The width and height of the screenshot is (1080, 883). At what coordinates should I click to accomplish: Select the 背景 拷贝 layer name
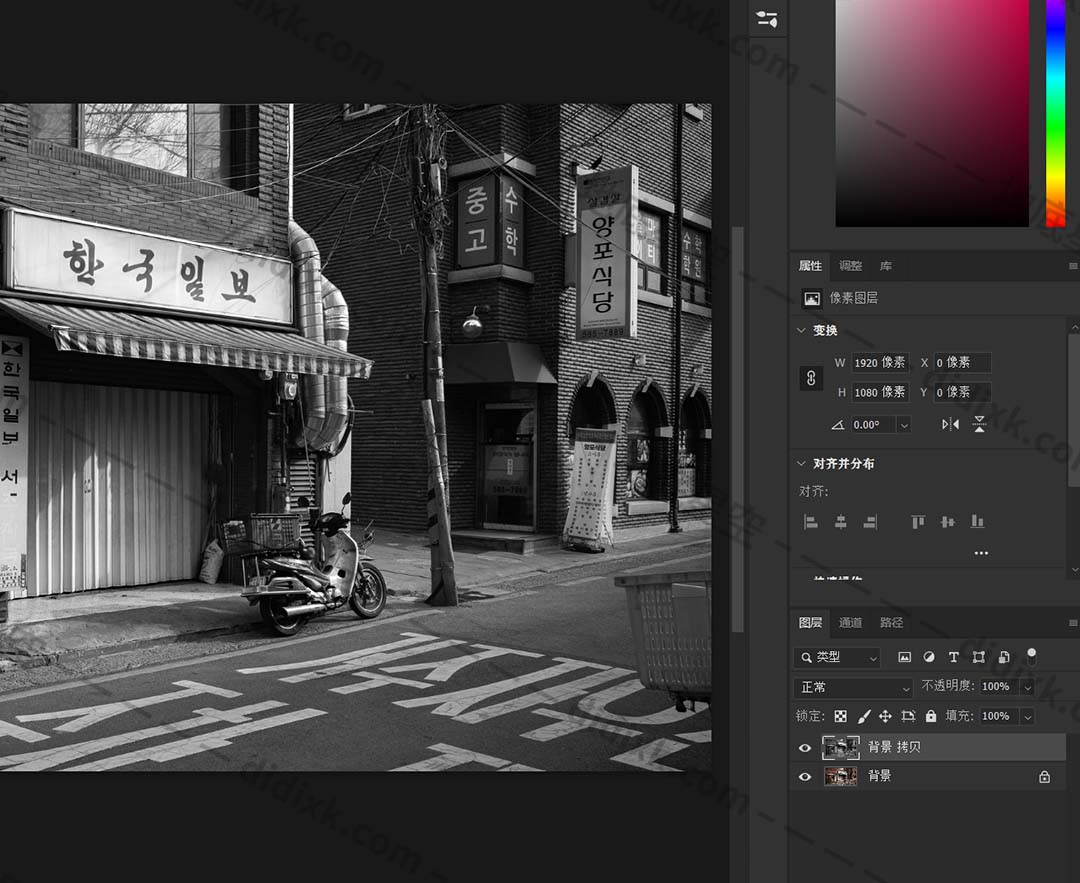pyautogui.click(x=894, y=747)
